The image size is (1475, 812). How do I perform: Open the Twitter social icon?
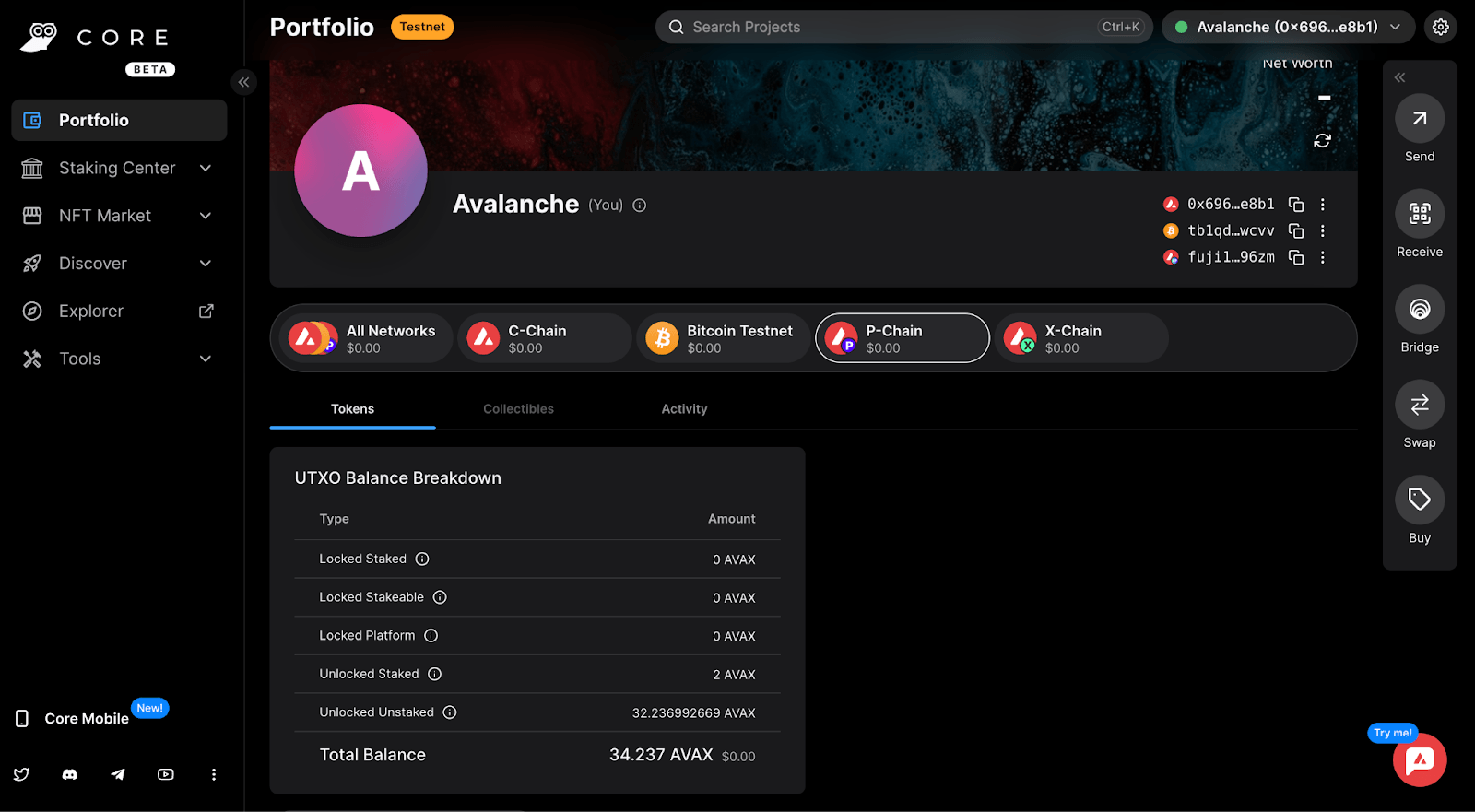[x=22, y=774]
